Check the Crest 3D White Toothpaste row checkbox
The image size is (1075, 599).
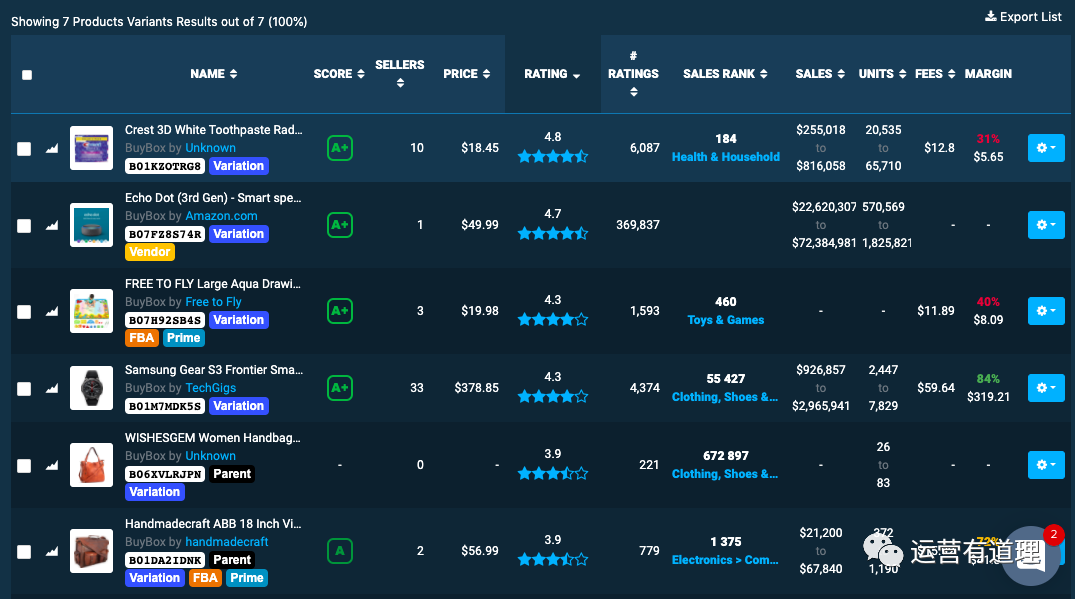click(x=24, y=149)
